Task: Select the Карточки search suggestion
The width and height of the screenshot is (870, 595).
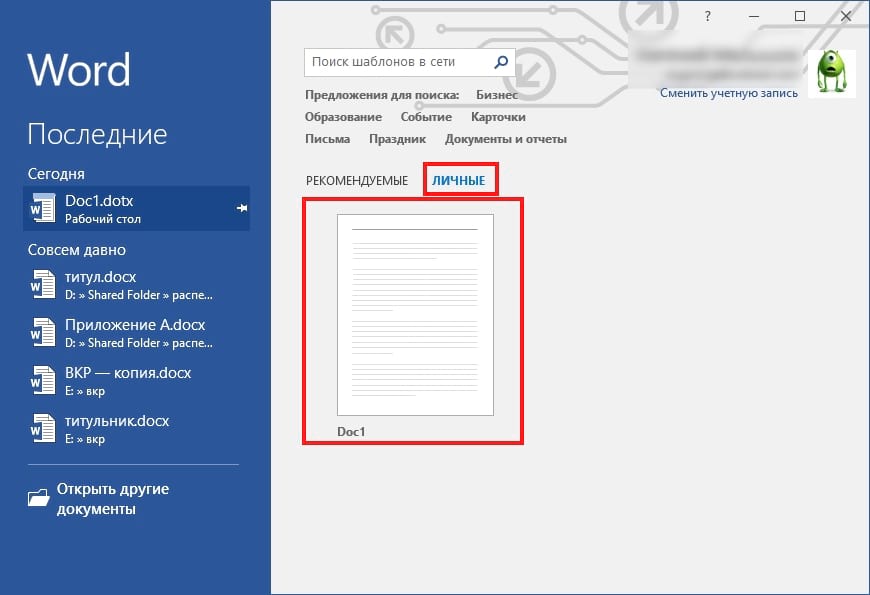Action: [x=498, y=117]
